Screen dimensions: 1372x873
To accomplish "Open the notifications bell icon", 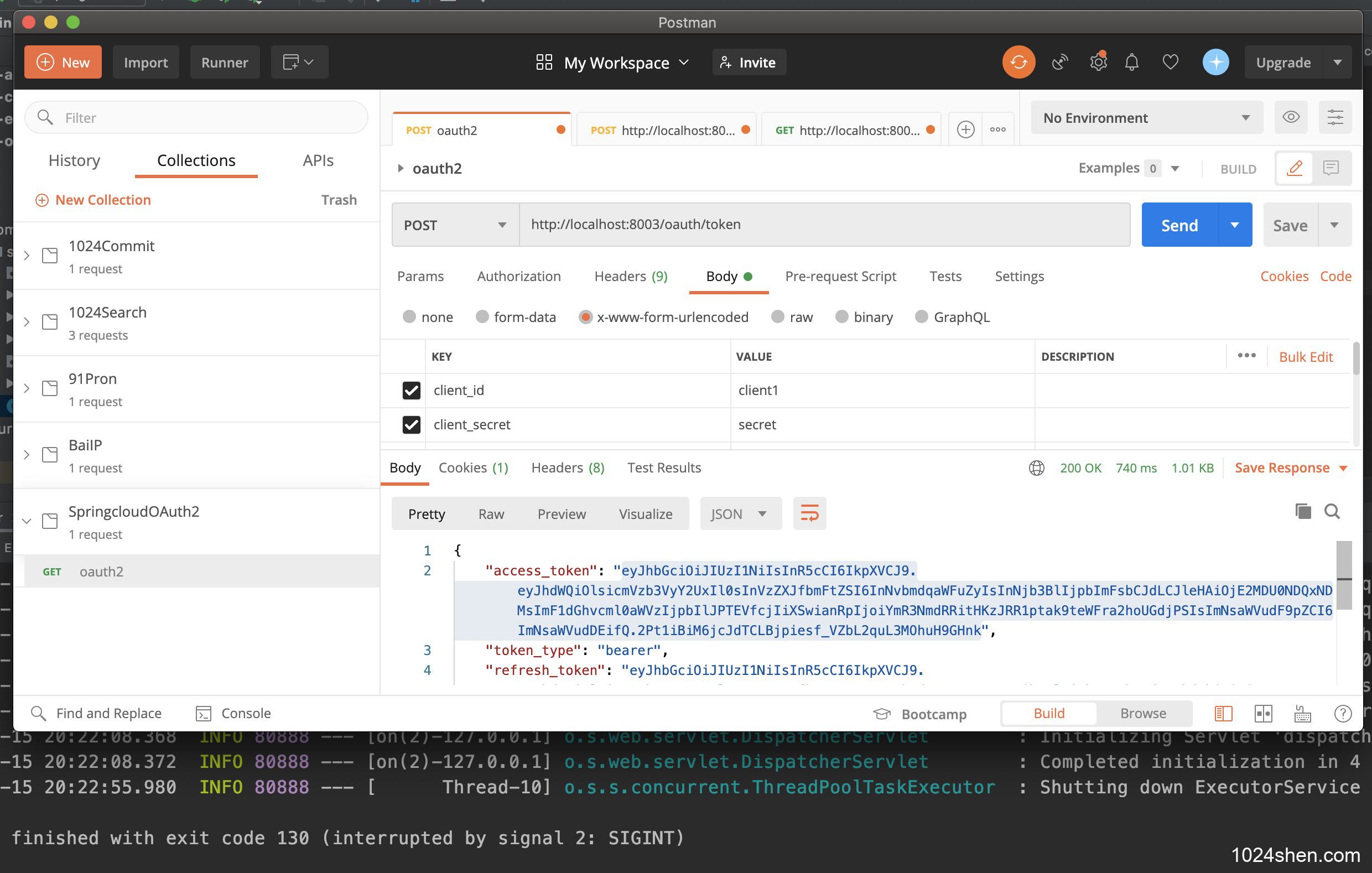I will coord(1131,62).
